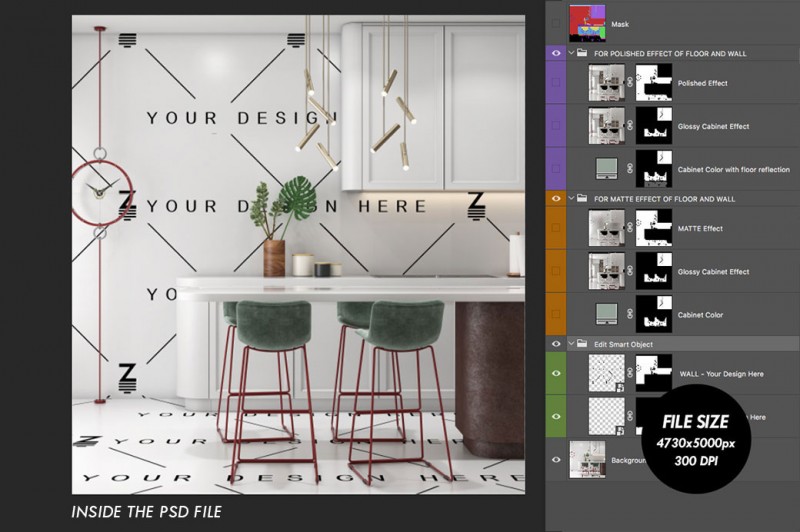
Task: Show the MATTE Effect layer
Action: (x=556, y=228)
